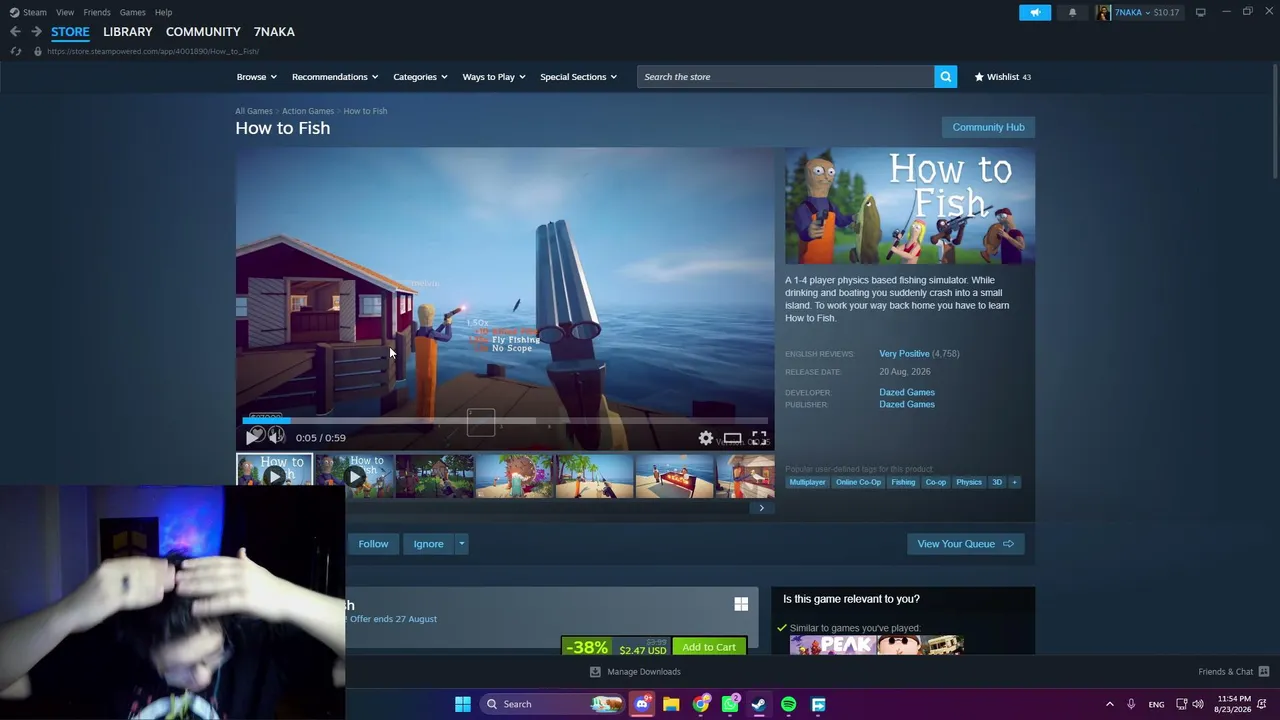The height and width of the screenshot is (720, 1280).
Task: Open the 7NAKA profile tab
Action: (274, 32)
